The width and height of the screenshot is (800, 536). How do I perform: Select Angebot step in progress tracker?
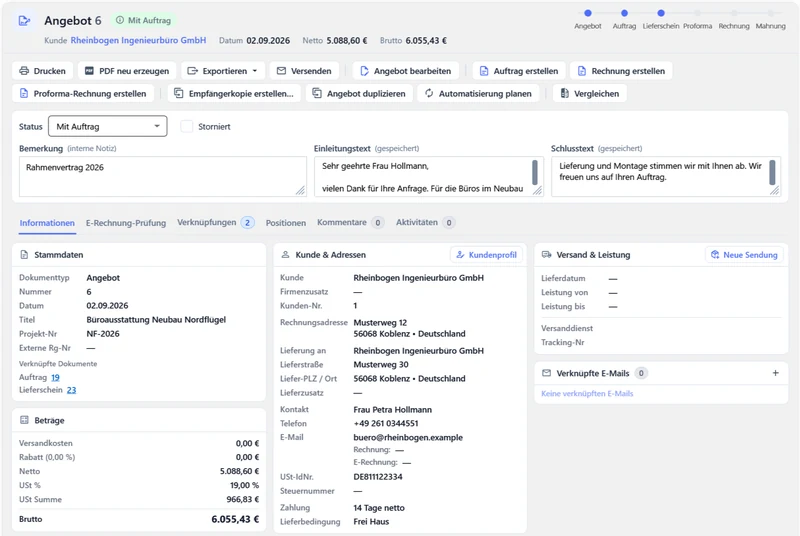point(588,13)
